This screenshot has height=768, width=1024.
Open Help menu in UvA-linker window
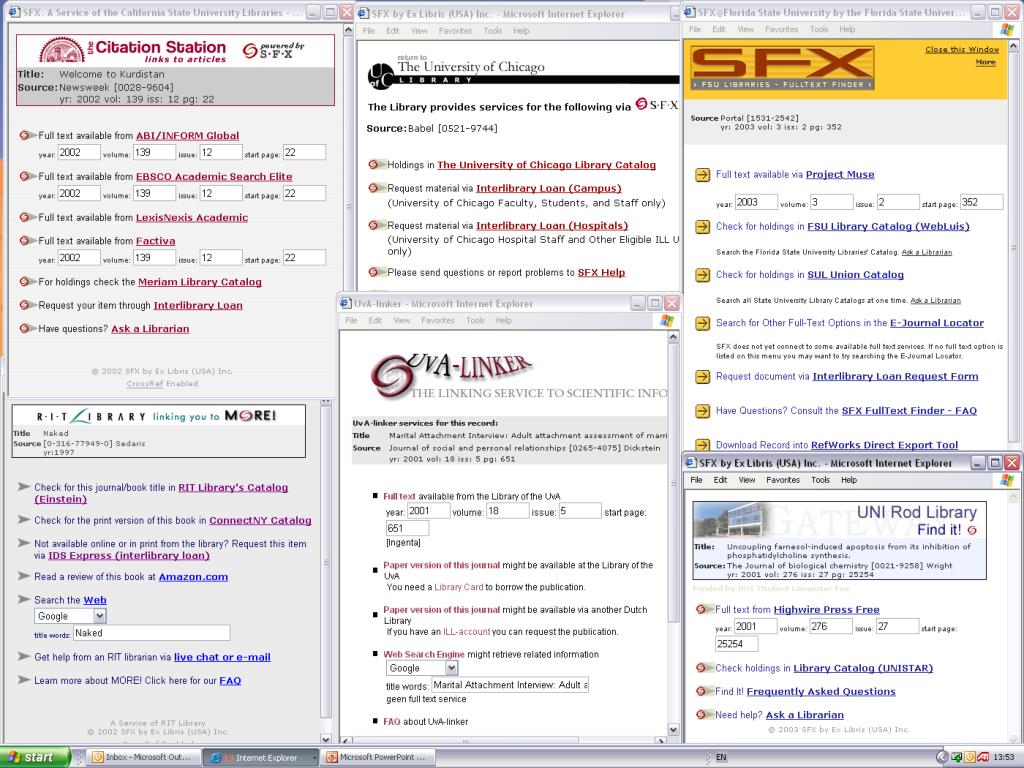click(504, 321)
